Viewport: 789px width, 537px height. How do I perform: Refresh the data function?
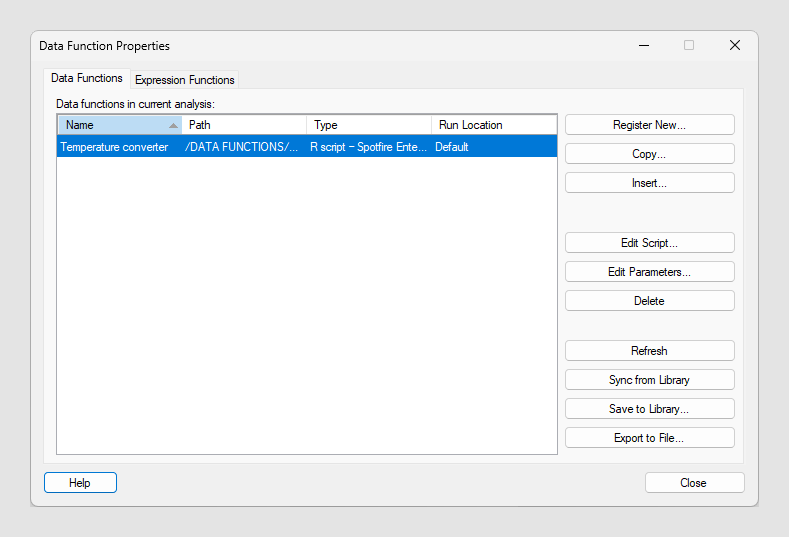click(x=650, y=351)
